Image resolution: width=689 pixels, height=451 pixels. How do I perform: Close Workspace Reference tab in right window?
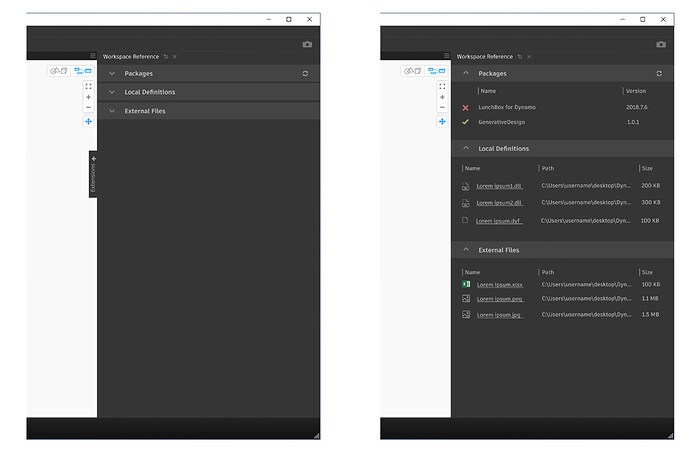click(529, 57)
